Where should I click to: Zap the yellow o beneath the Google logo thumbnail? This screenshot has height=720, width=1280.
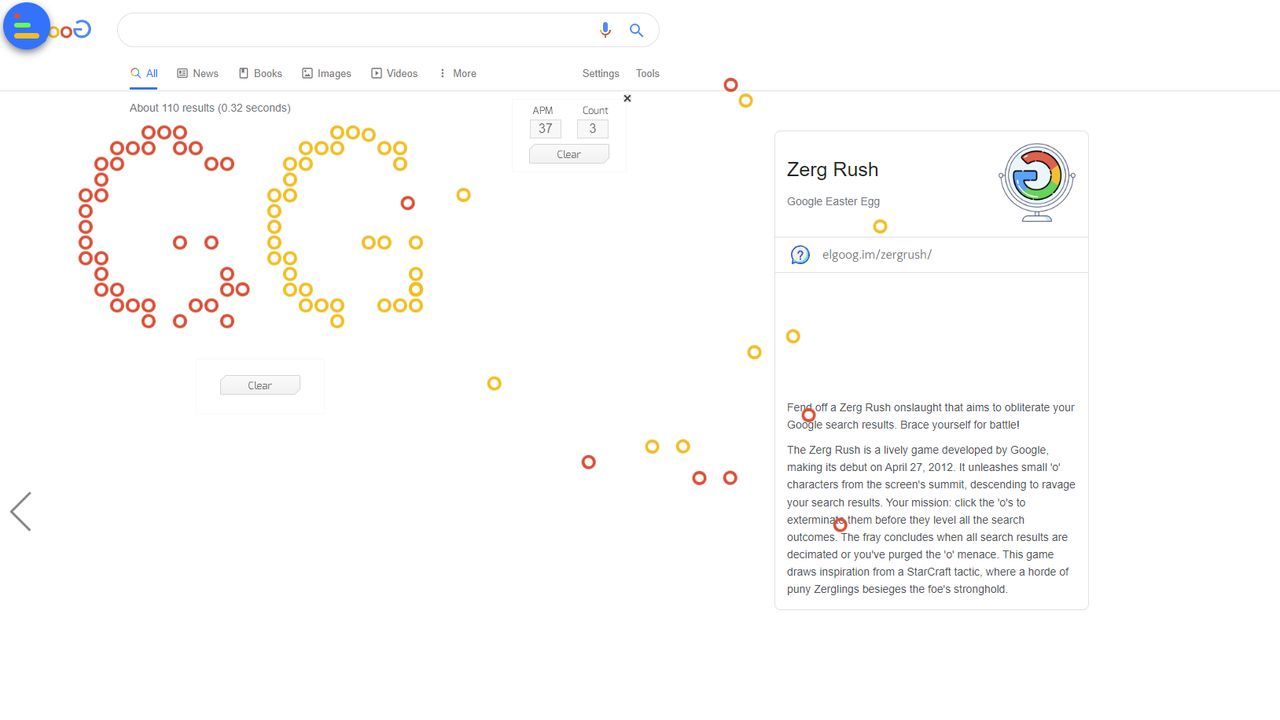[x=880, y=227]
